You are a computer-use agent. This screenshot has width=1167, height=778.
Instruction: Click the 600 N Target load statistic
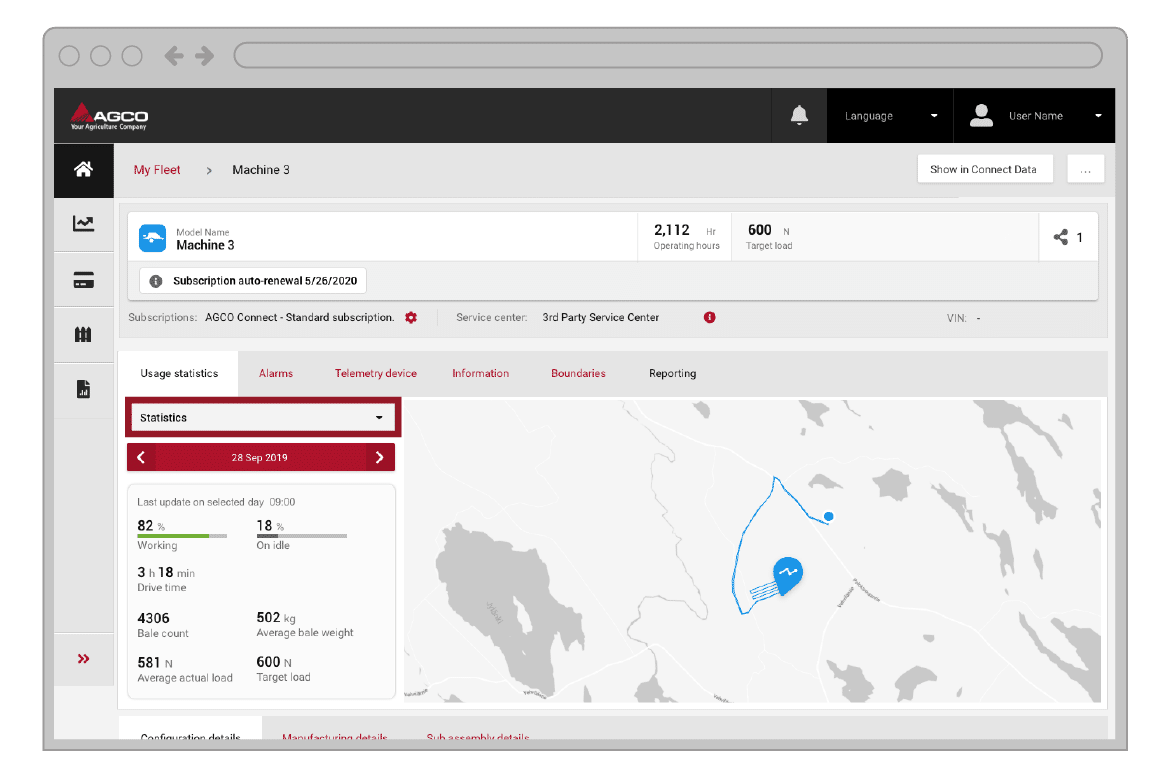274,663
